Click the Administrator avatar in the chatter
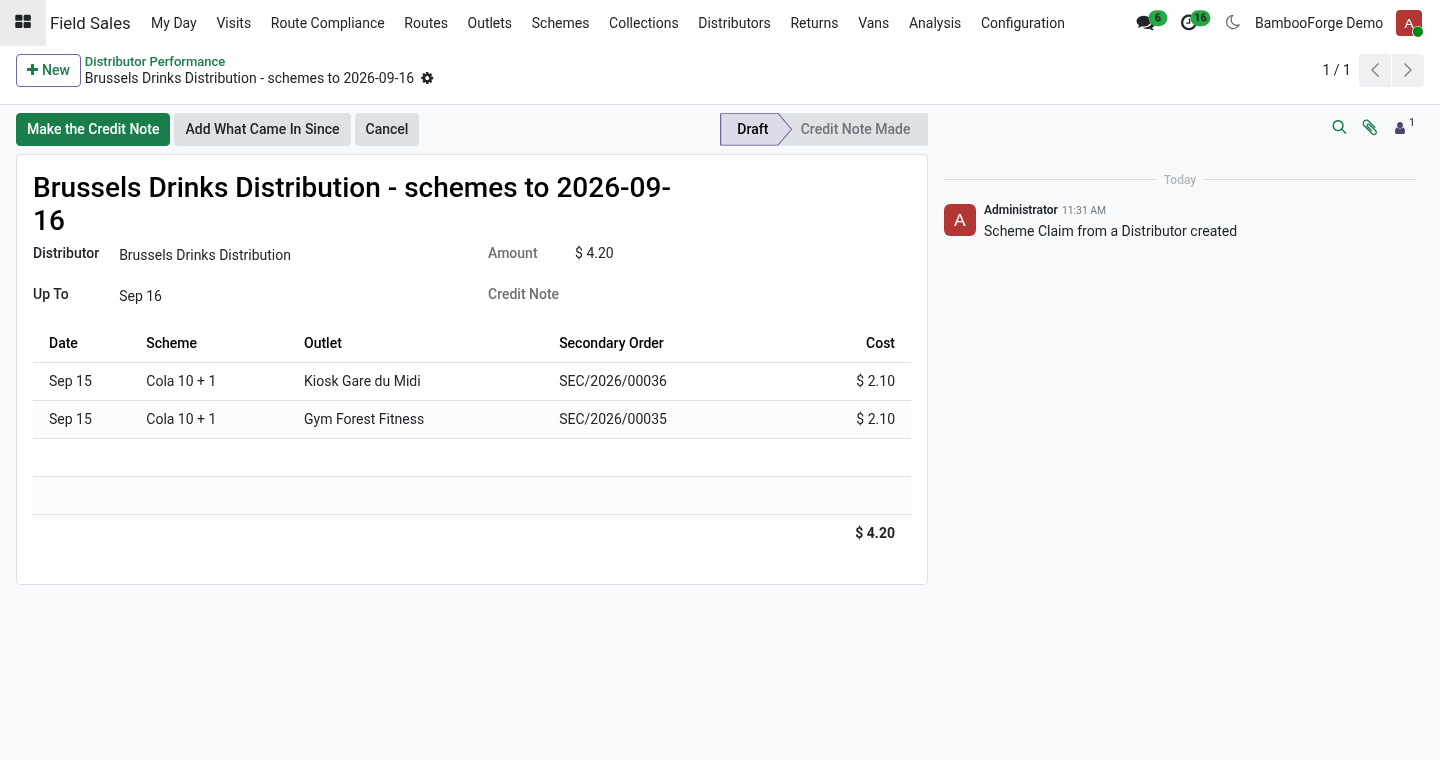 [960, 220]
